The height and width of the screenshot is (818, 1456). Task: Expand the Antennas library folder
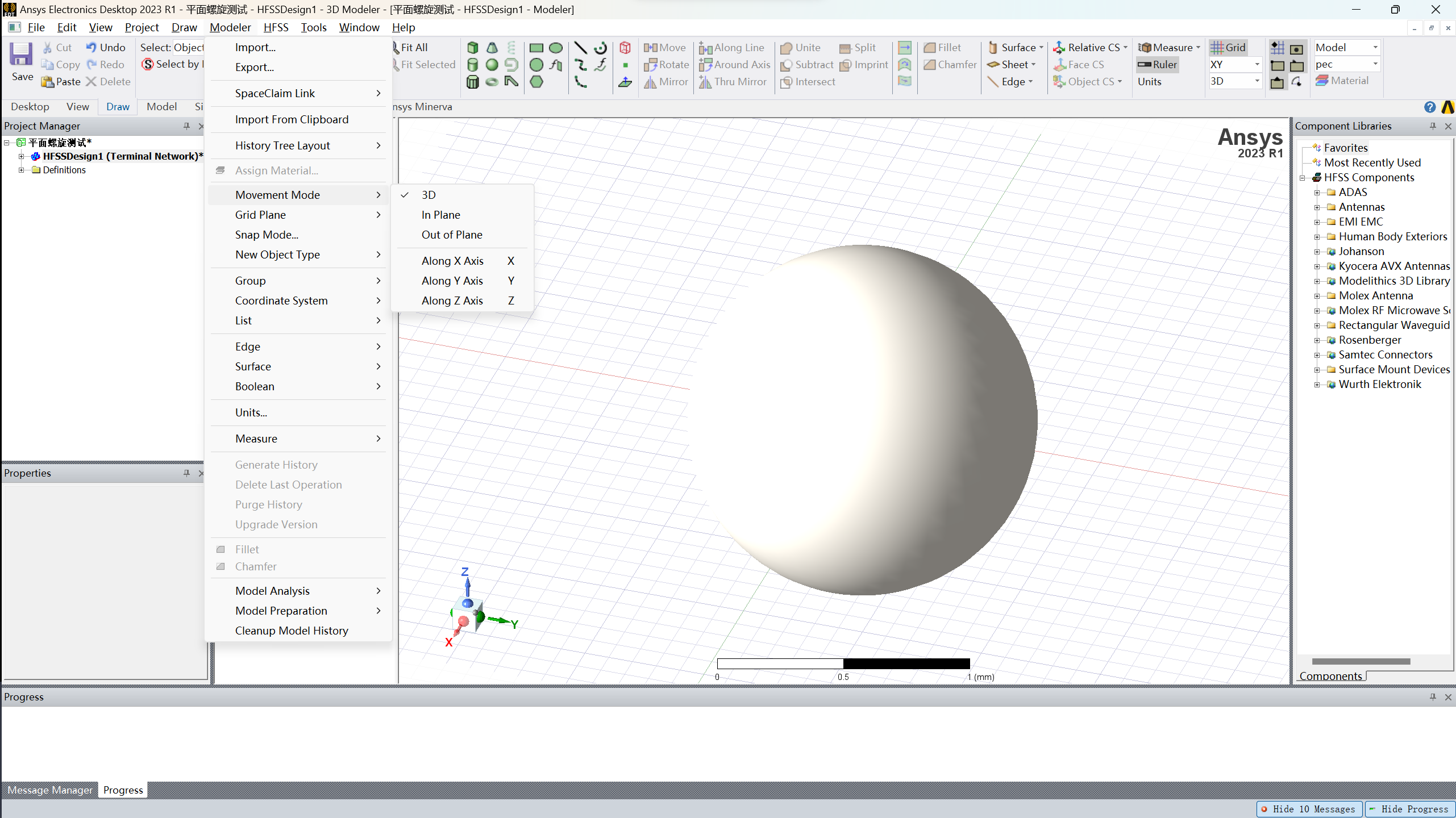pos(1317,207)
